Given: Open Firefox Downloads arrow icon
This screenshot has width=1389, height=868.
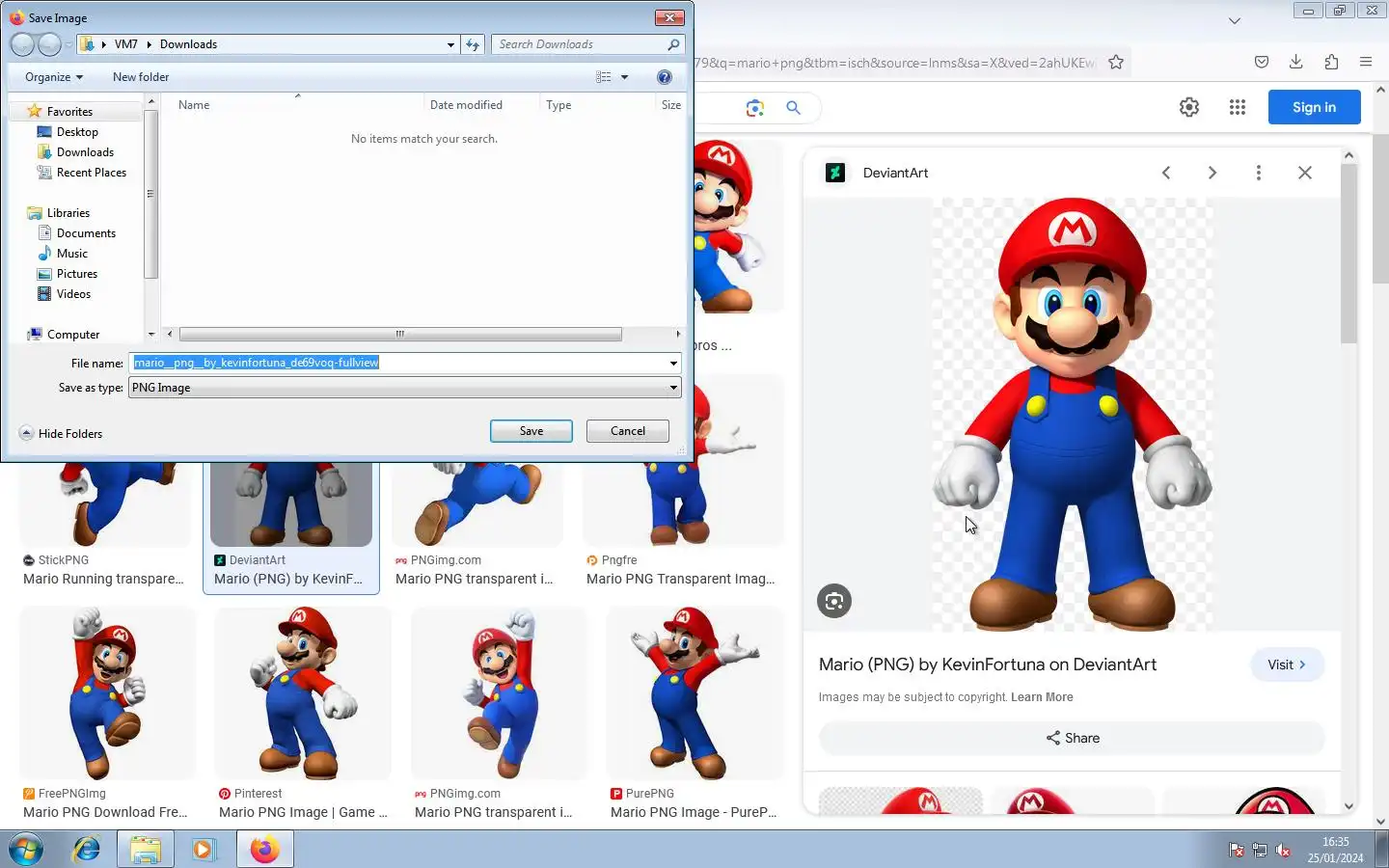Looking at the screenshot, I should point(1296,62).
